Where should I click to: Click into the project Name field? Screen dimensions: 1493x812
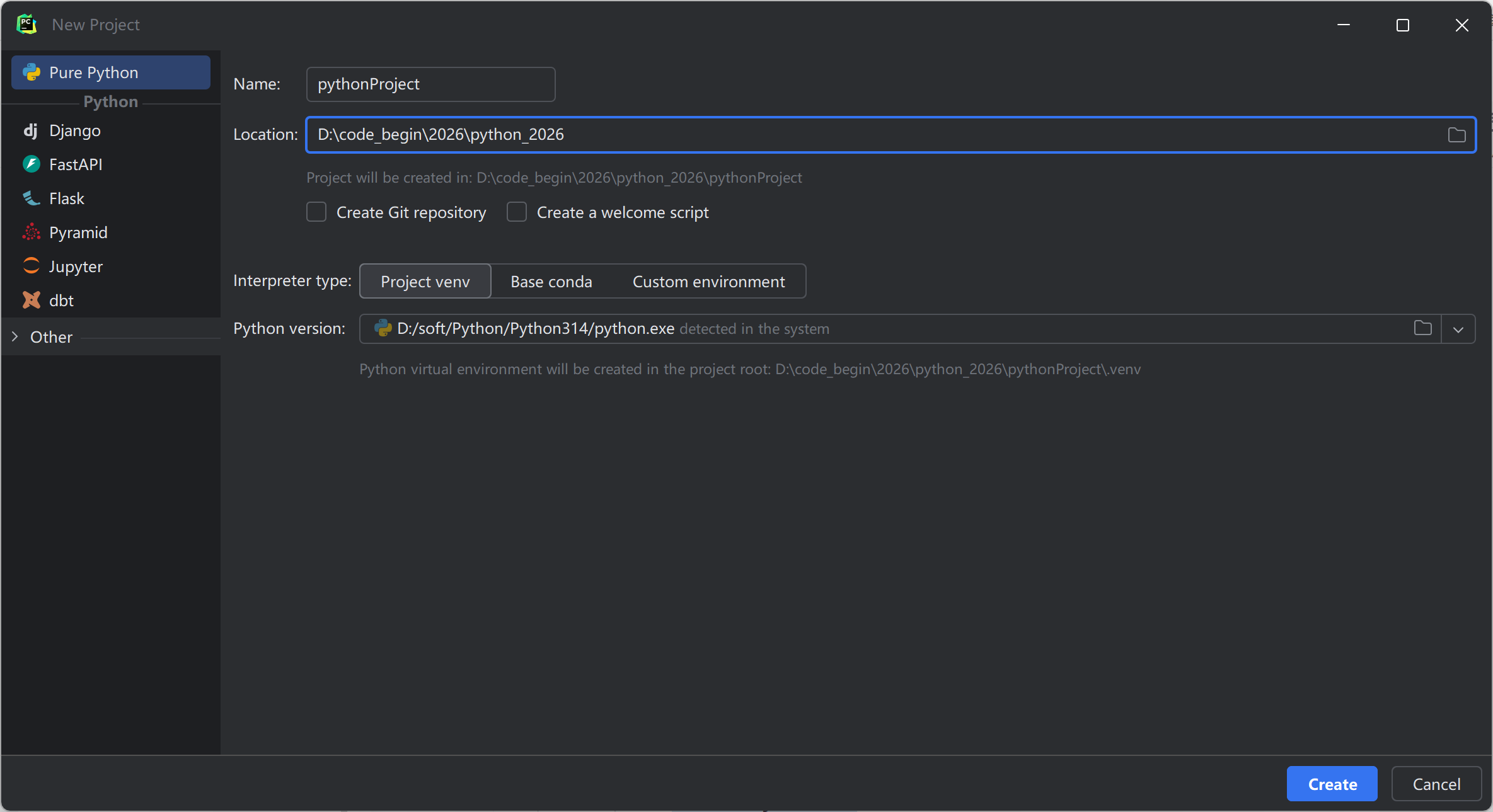[430, 84]
